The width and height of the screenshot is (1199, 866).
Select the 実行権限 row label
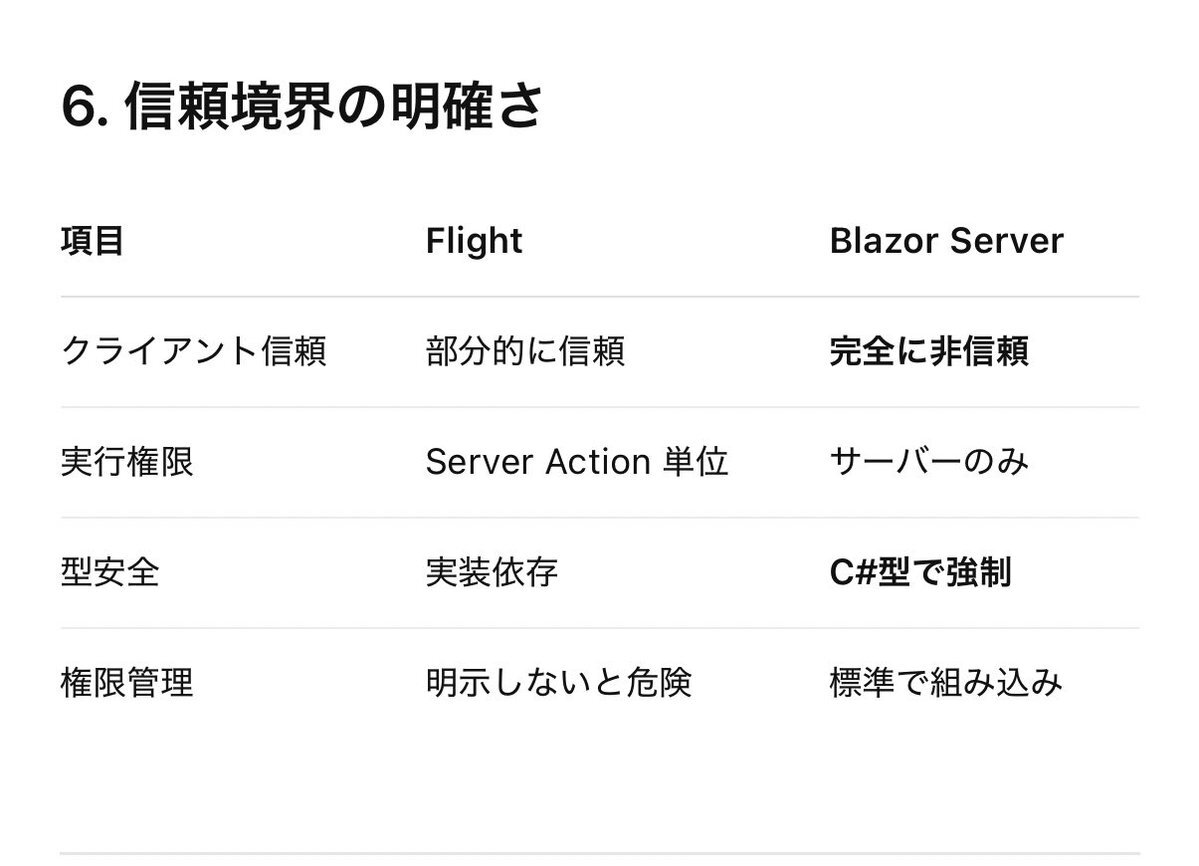[x=127, y=462]
